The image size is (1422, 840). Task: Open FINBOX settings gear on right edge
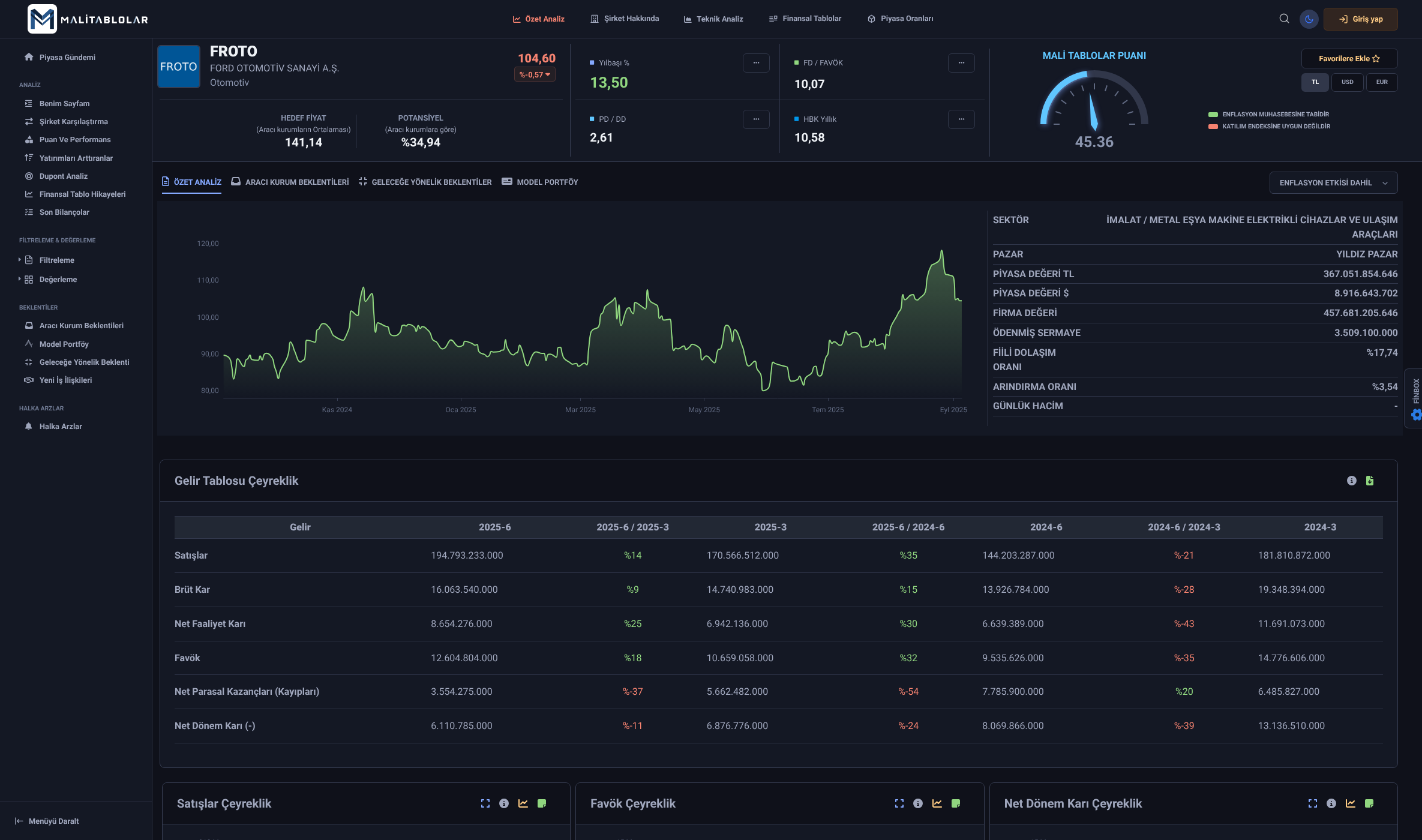(1416, 415)
